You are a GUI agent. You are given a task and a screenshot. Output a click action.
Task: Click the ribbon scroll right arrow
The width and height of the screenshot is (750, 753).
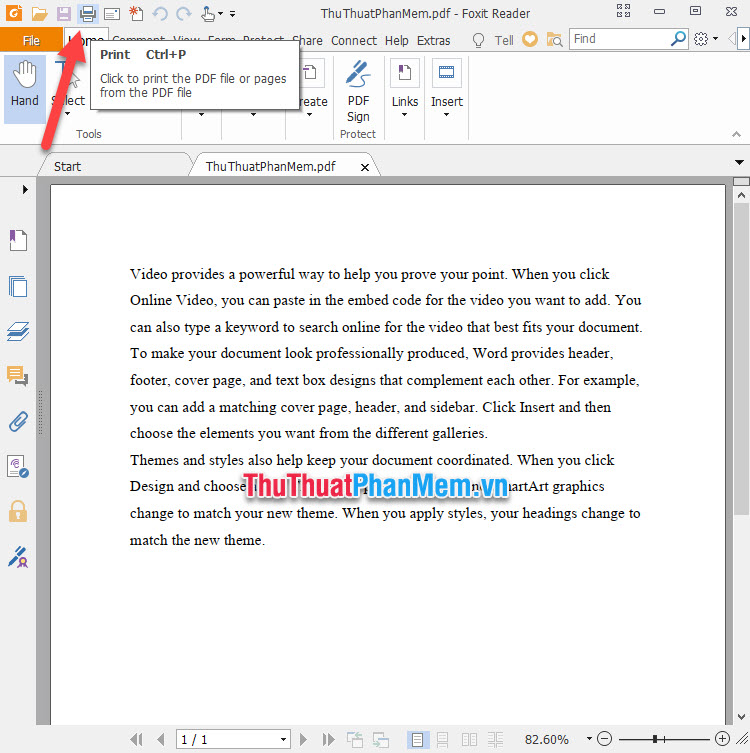tap(744, 38)
